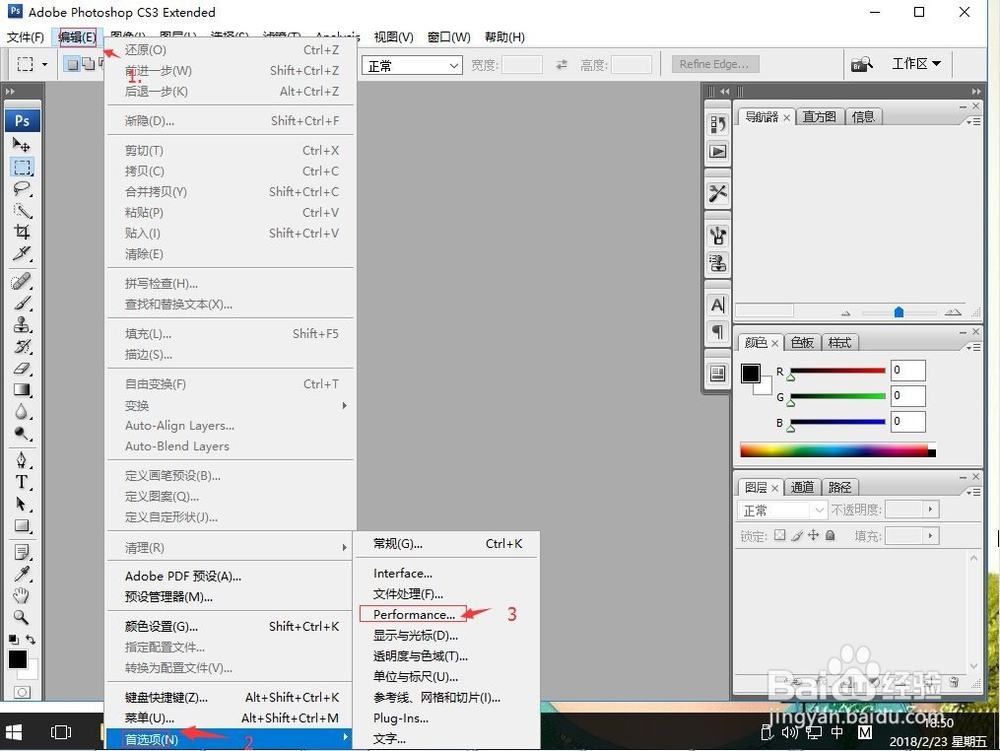Toggle Quick Mask mode button

pos(22,692)
